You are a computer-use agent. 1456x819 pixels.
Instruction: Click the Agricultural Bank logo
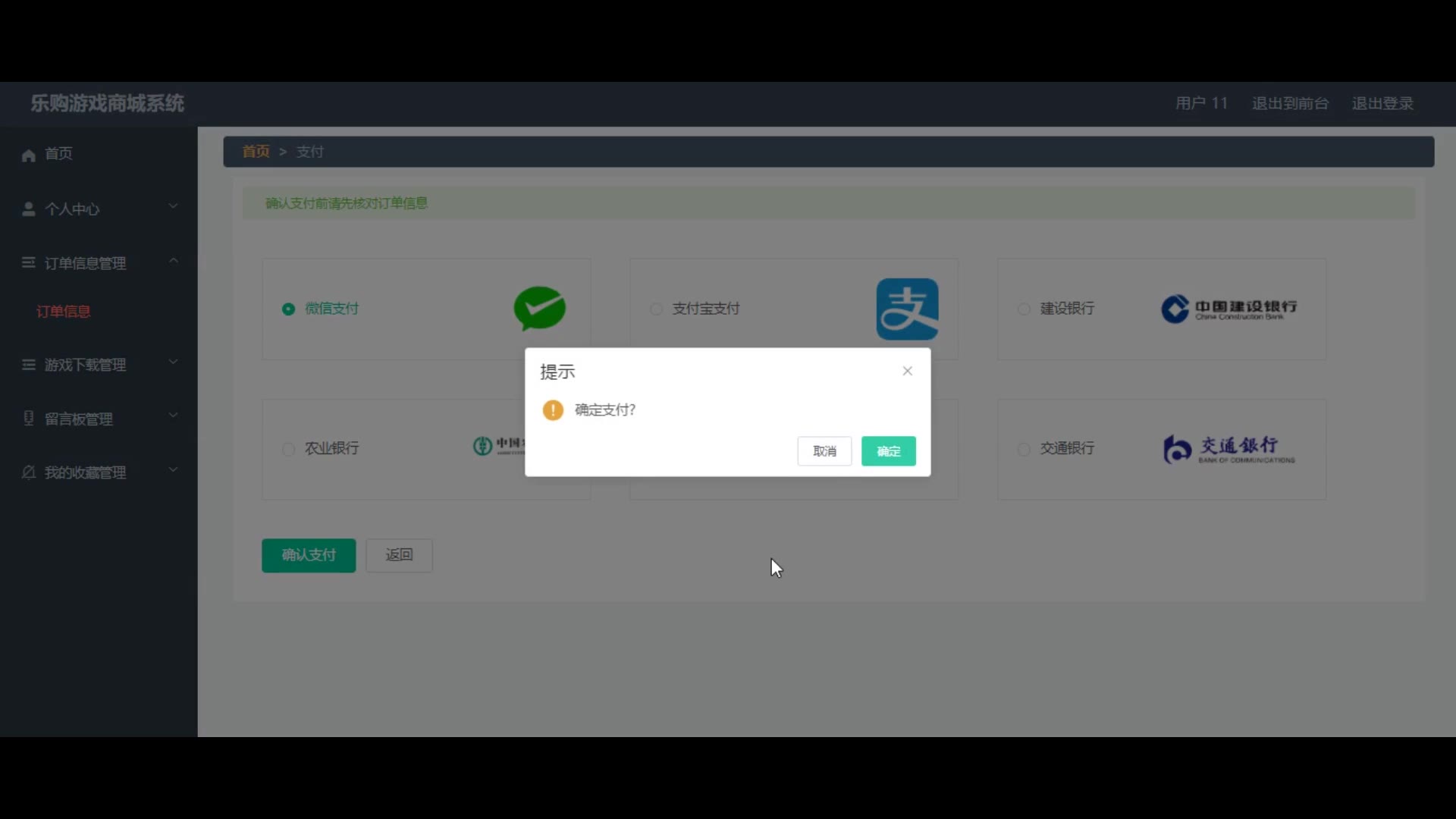pyautogui.click(x=498, y=446)
